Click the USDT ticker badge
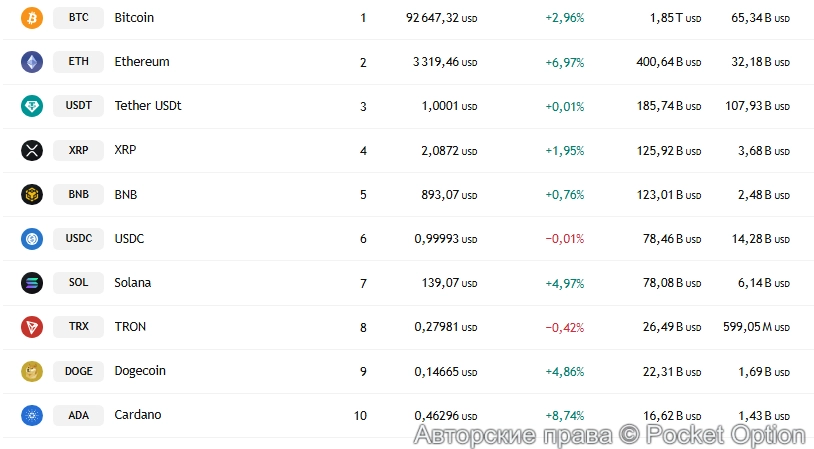This screenshot has height=449, width=814. pos(78,106)
